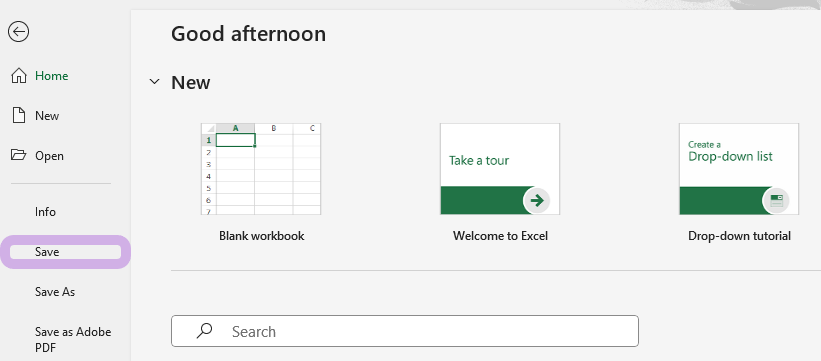
Task: Click the magnifying glass search icon
Action: point(204,331)
